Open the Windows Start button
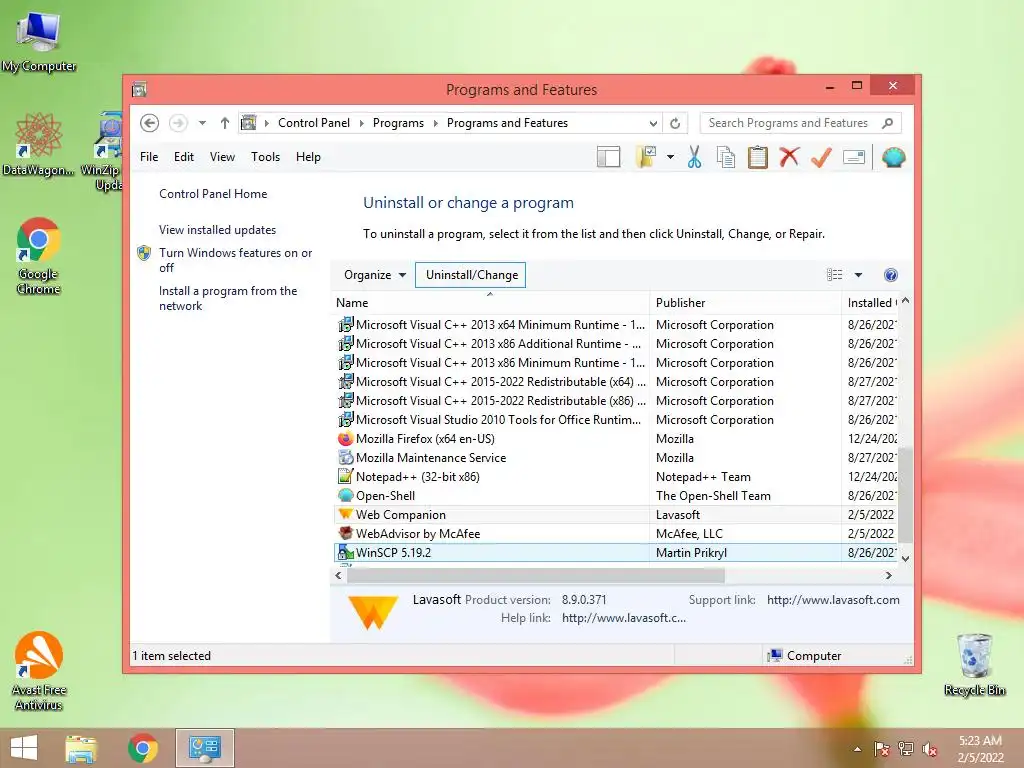Screen dimensions: 1024x768 [24, 748]
